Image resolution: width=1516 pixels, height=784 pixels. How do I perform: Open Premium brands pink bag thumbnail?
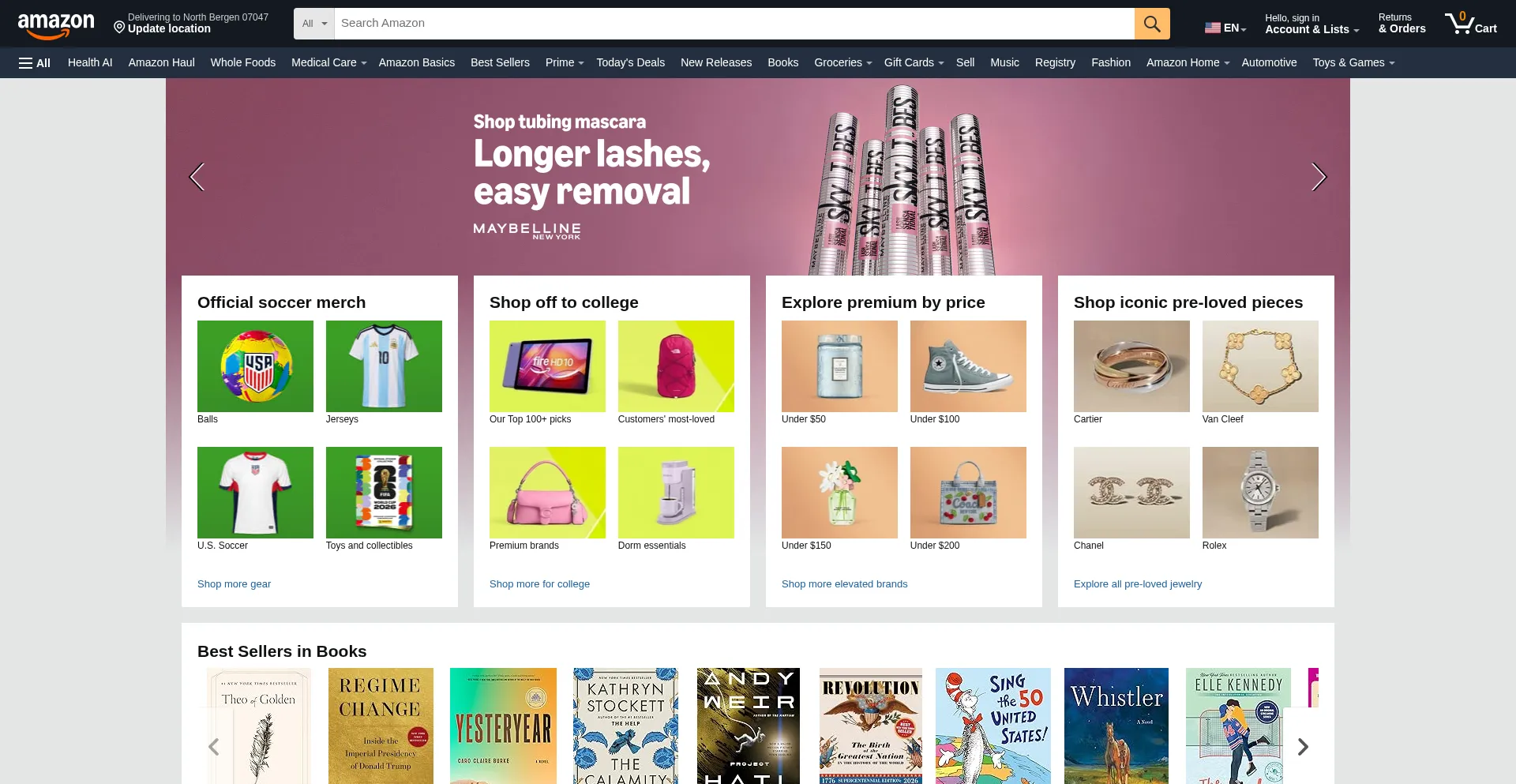[547, 493]
